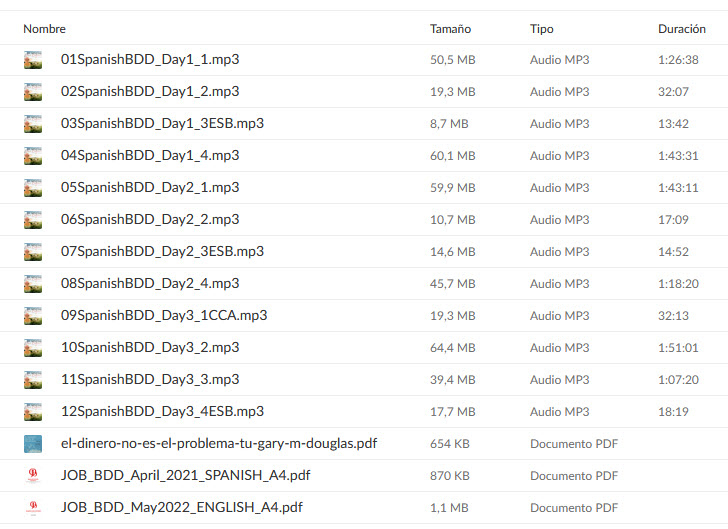Select the thumbnail icon of 04SpanishBDD_Day1_4.mp3
Viewport: 728px width, 529px height.
33,156
